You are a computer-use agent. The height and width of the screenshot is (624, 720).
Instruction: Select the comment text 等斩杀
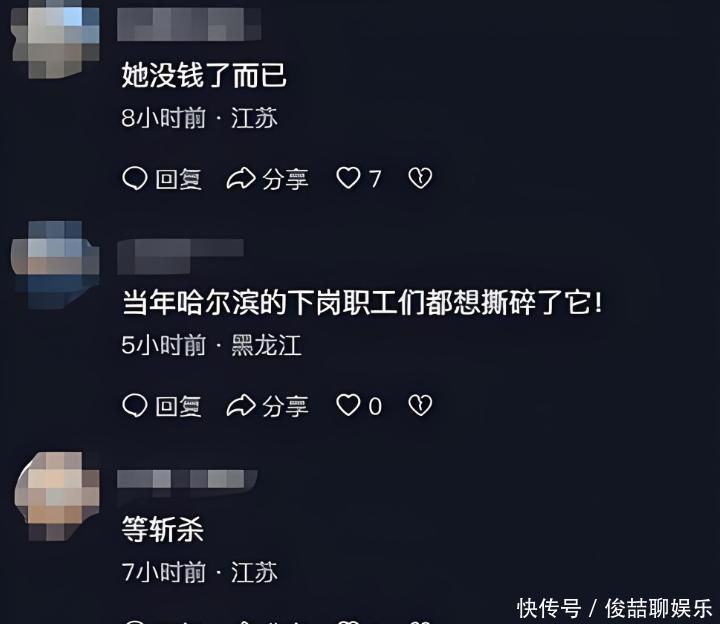163,529
